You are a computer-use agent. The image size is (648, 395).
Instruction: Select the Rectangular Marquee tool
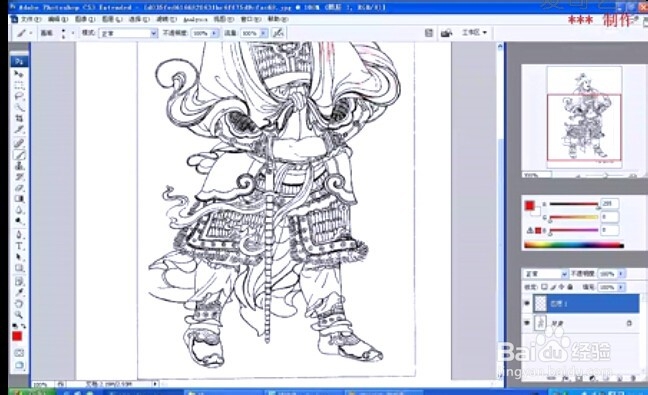coord(19,85)
